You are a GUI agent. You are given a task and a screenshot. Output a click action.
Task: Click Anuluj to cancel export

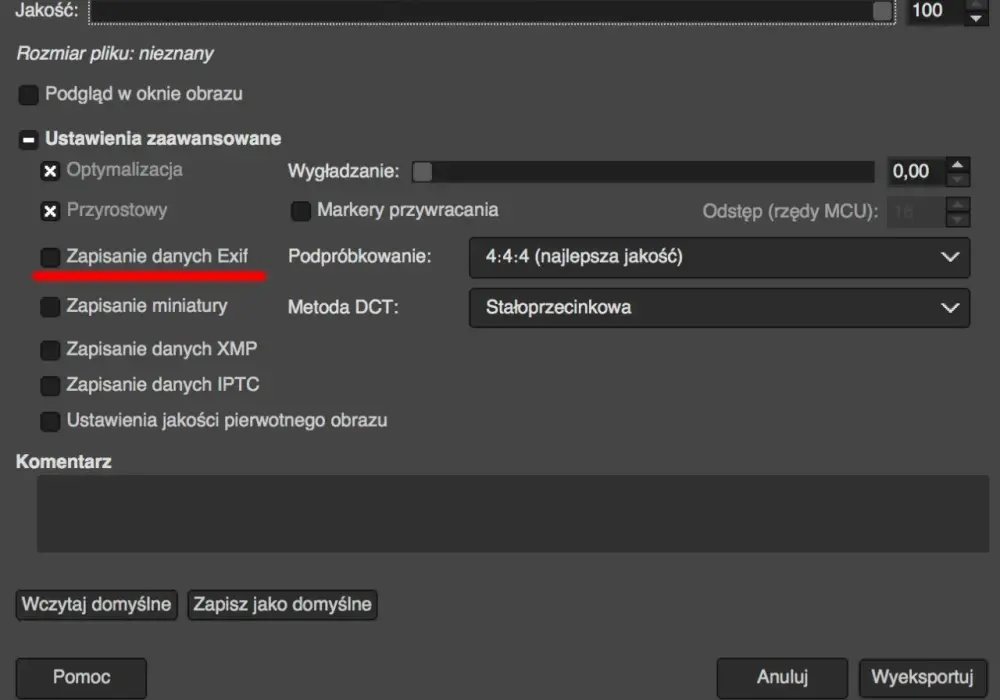(783, 678)
